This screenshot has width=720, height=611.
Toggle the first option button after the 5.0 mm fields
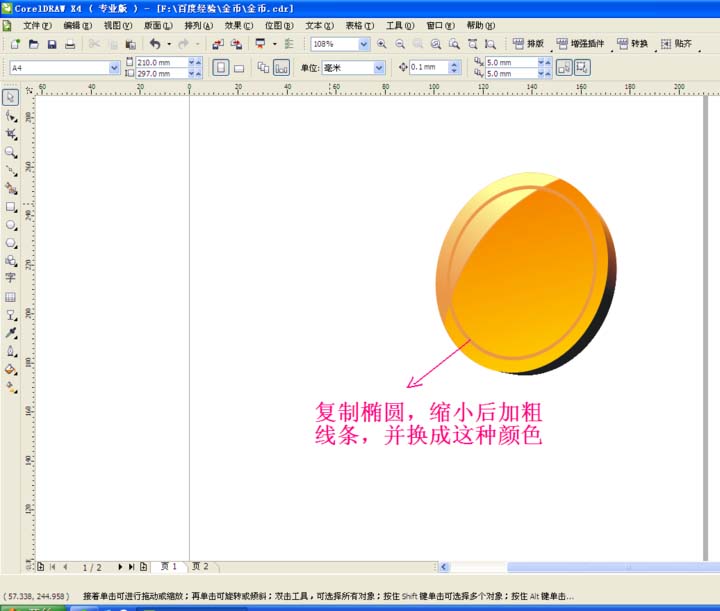[564, 68]
